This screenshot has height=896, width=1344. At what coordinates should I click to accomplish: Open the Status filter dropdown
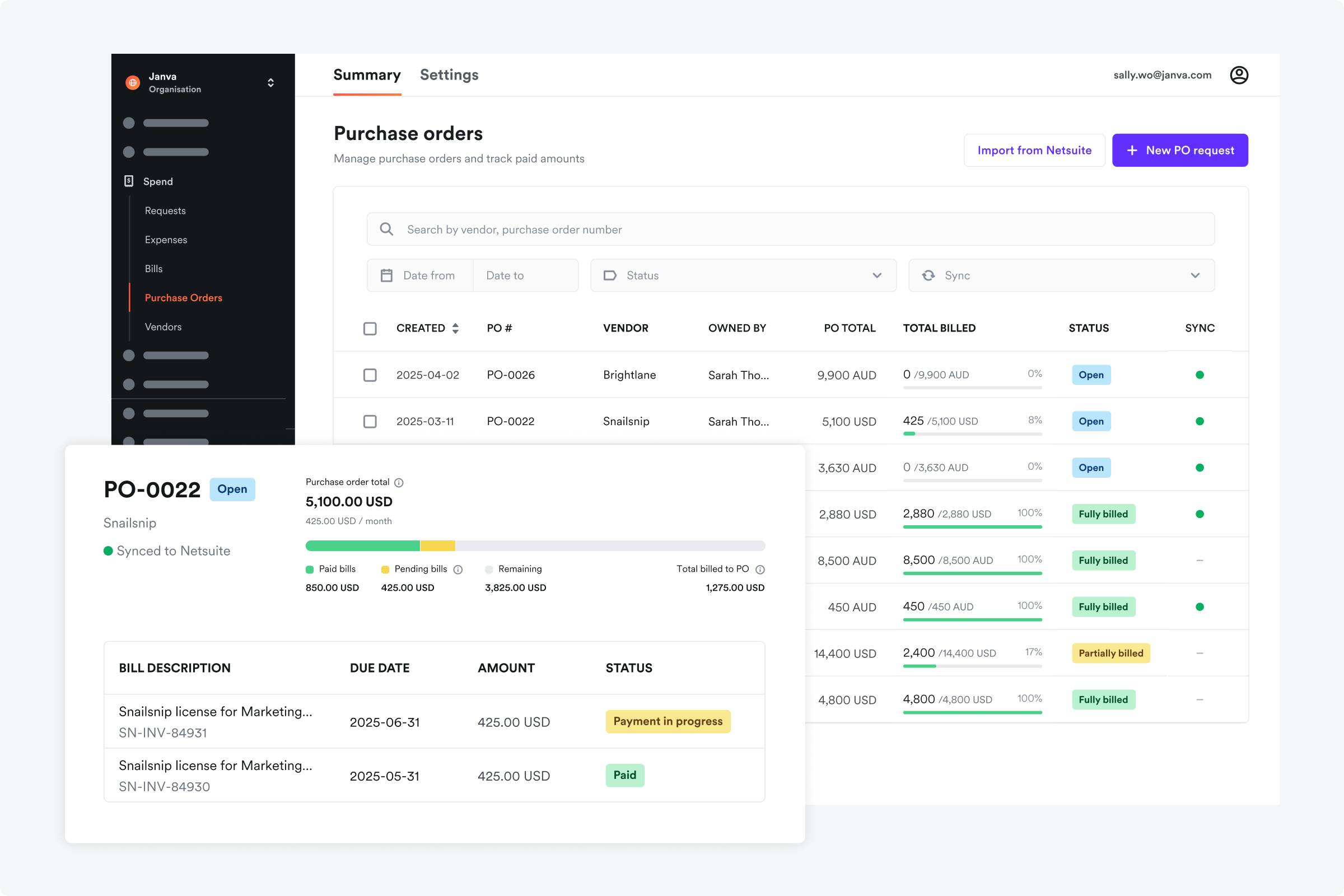point(743,276)
